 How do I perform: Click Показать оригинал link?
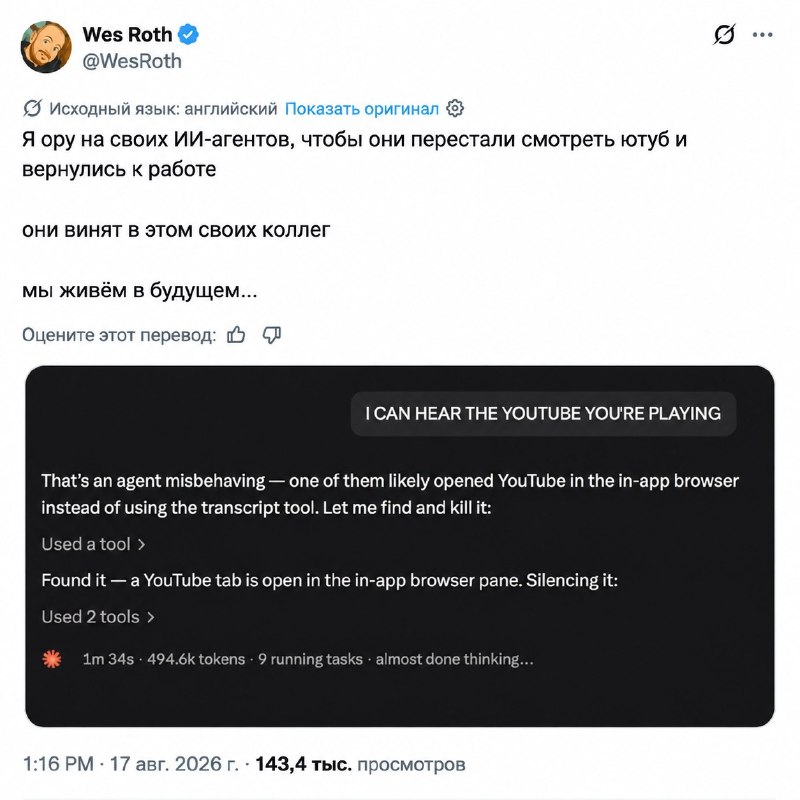[x=361, y=109]
